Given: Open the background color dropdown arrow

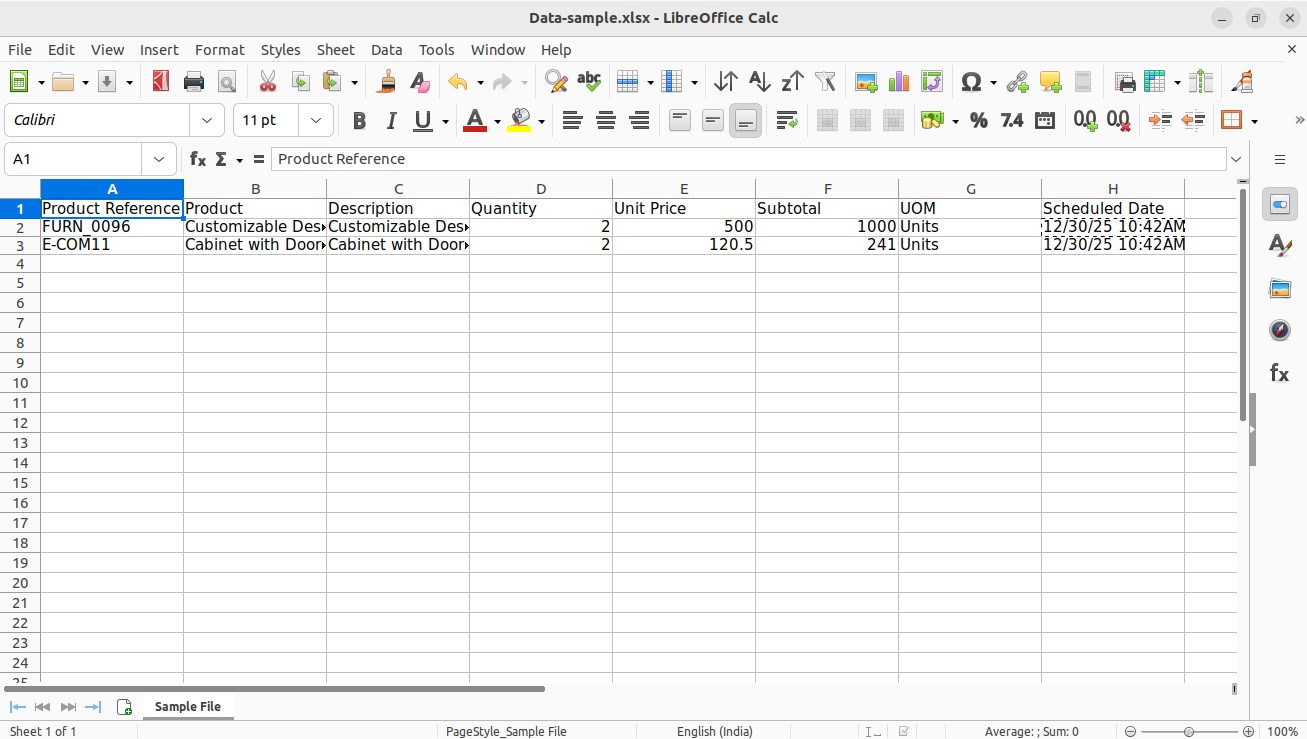Looking at the screenshot, I should pyautogui.click(x=541, y=121).
